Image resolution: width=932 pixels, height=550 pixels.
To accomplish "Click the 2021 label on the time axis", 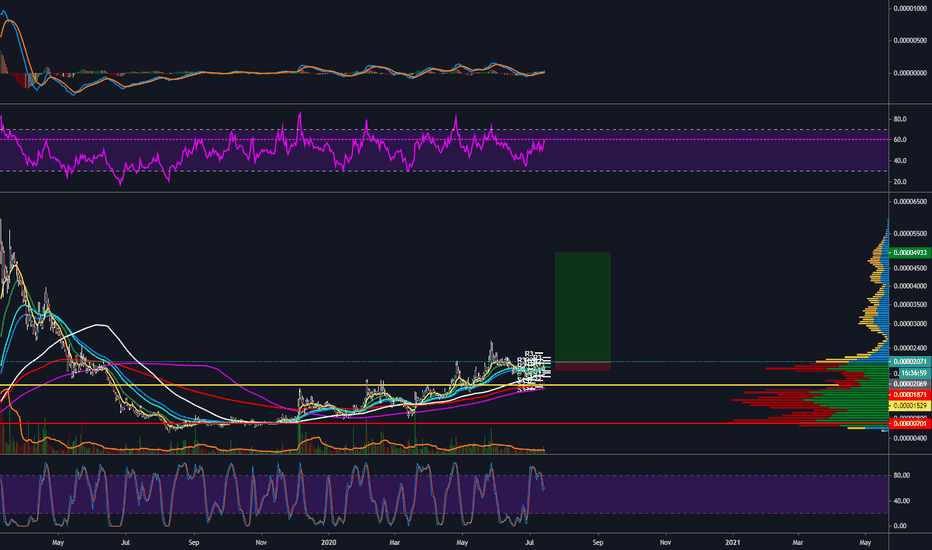I will 733,542.
